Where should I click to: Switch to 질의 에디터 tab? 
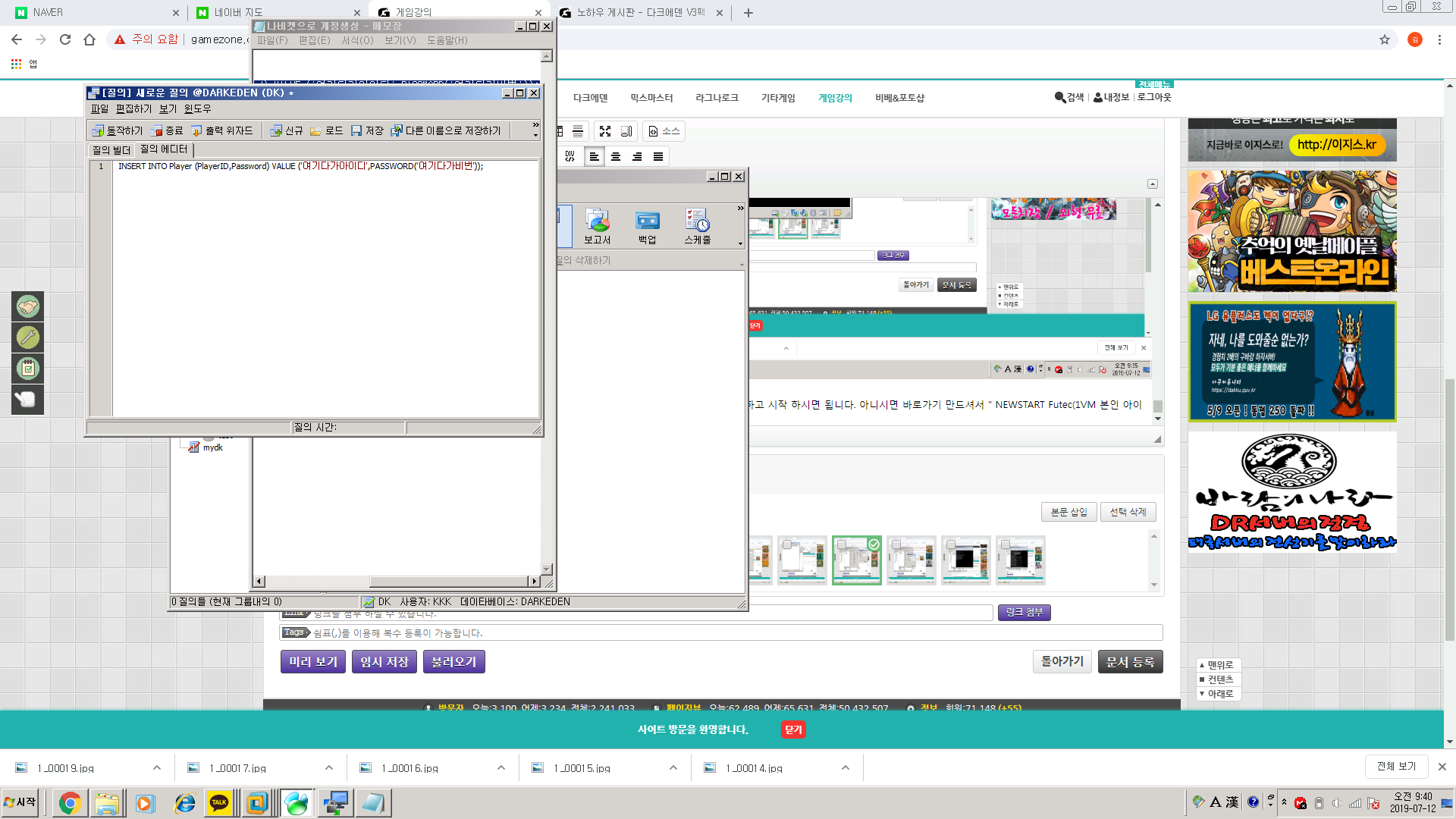pos(164,149)
